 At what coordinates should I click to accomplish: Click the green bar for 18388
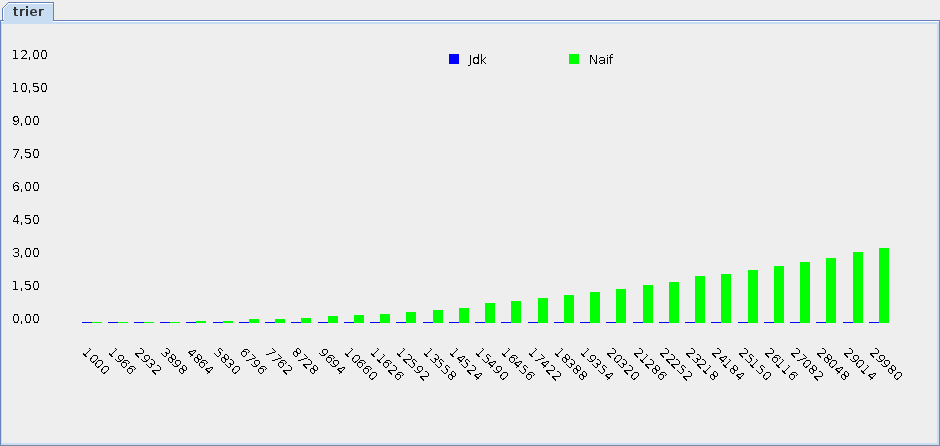click(x=569, y=309)
